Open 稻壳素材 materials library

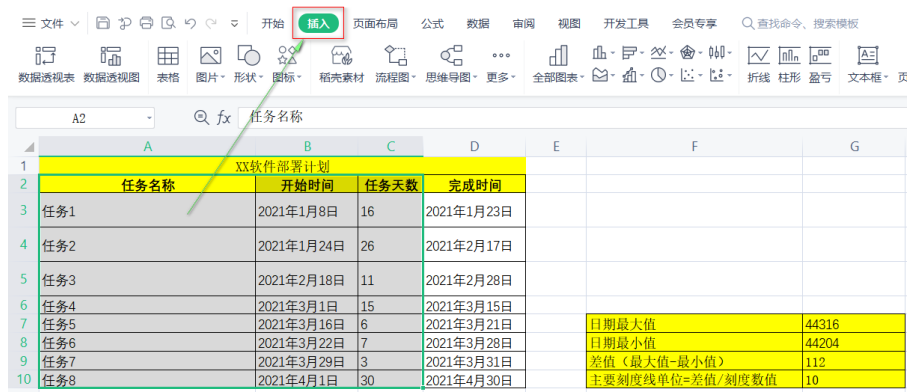(x=342, y=64)
